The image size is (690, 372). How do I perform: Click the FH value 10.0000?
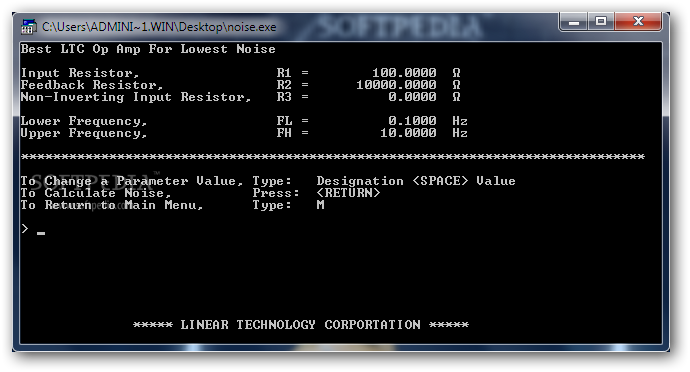[408, 133]
